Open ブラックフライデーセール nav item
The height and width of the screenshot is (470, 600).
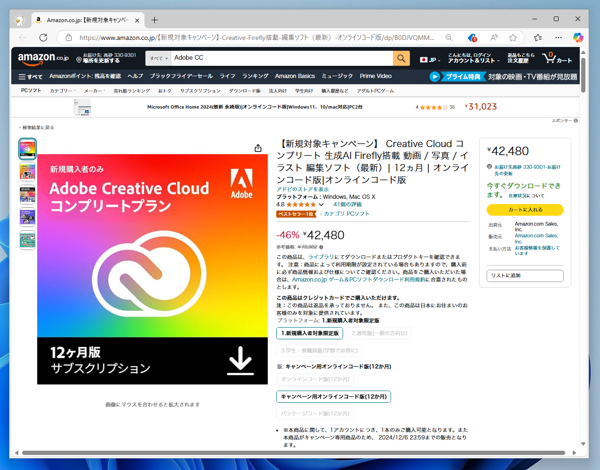181,76
